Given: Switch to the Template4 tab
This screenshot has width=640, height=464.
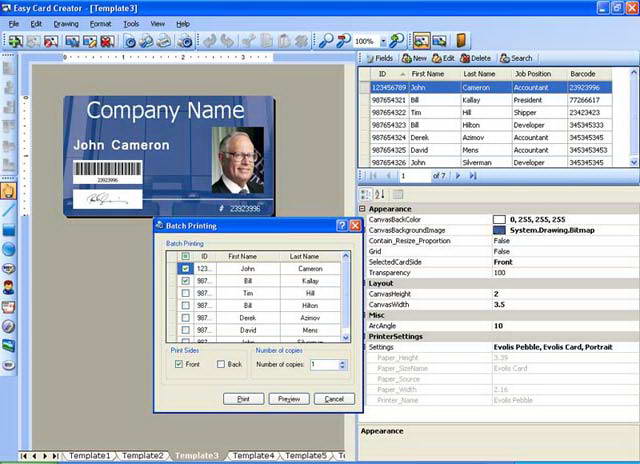Looking at the screenshot, I should pos(253,455).
